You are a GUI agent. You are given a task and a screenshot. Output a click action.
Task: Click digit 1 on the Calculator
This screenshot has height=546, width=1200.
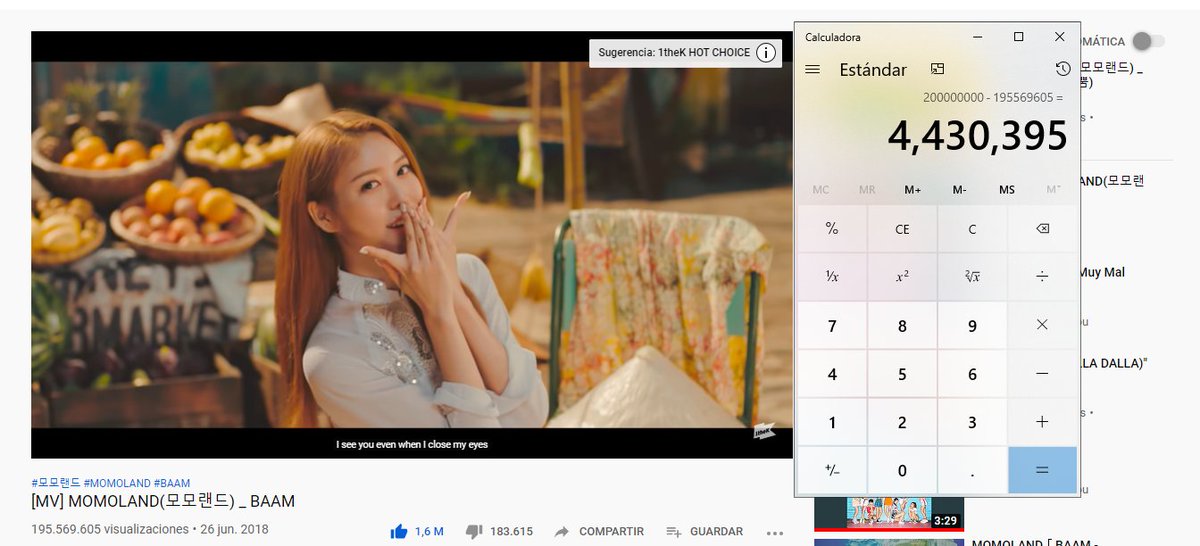pyautogui.click(x=832, y=422)
